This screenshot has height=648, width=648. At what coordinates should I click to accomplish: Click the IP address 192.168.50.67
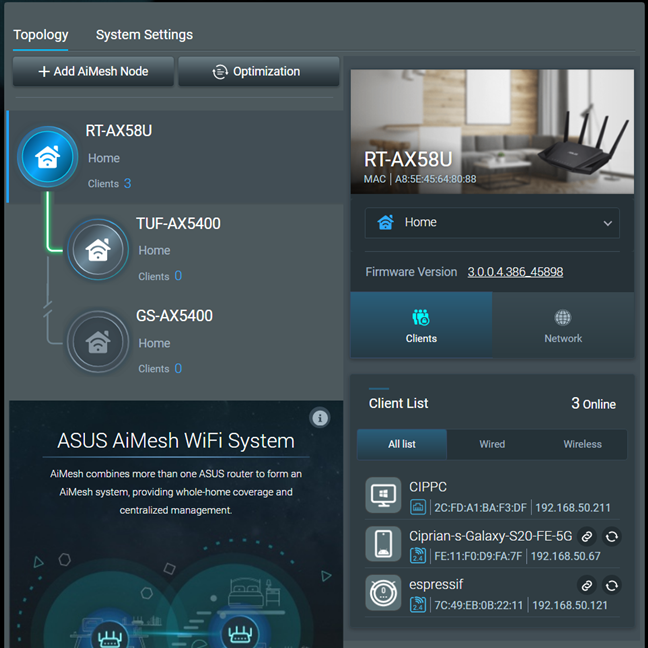(565, 556)
